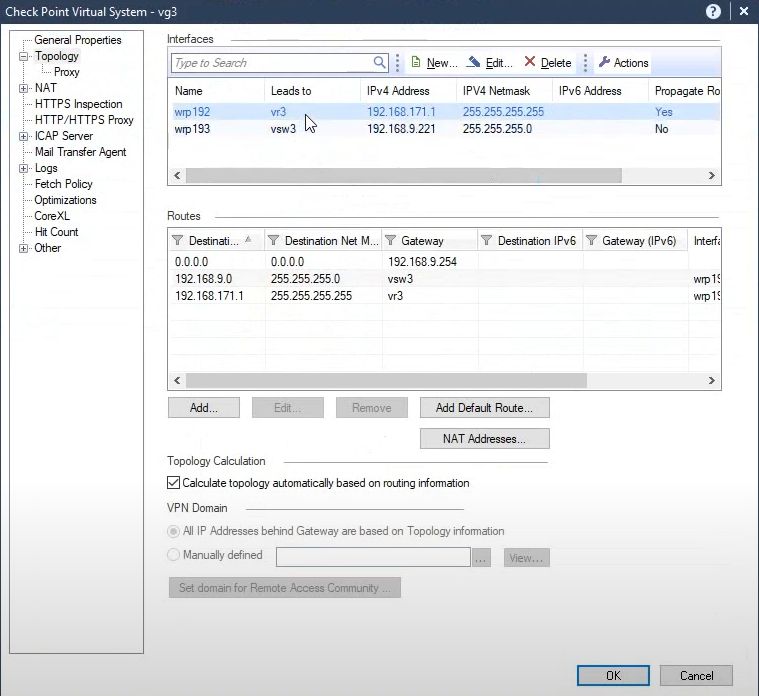The image size is (759, 696).
Task: Click the Interfaces horizontal scrollbar thumb
Action: (x=404, y=175)
